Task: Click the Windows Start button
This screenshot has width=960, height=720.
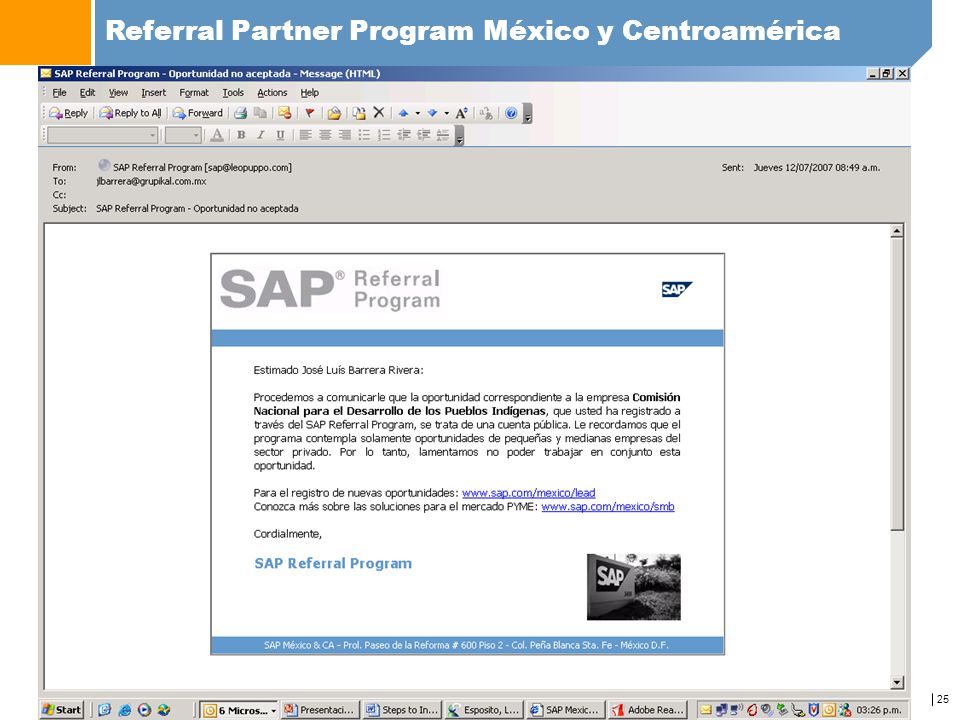Action: pyautogui.click(x=62, y=710)
